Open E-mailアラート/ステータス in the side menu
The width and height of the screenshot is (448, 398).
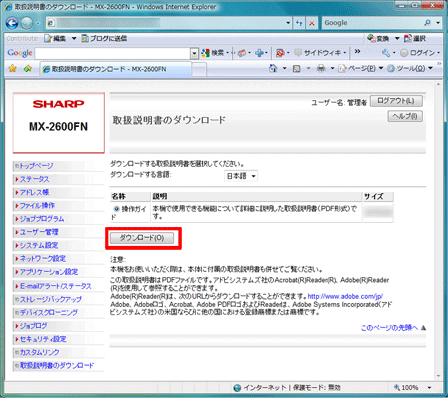pyautogui.click(x=55, y=286)
